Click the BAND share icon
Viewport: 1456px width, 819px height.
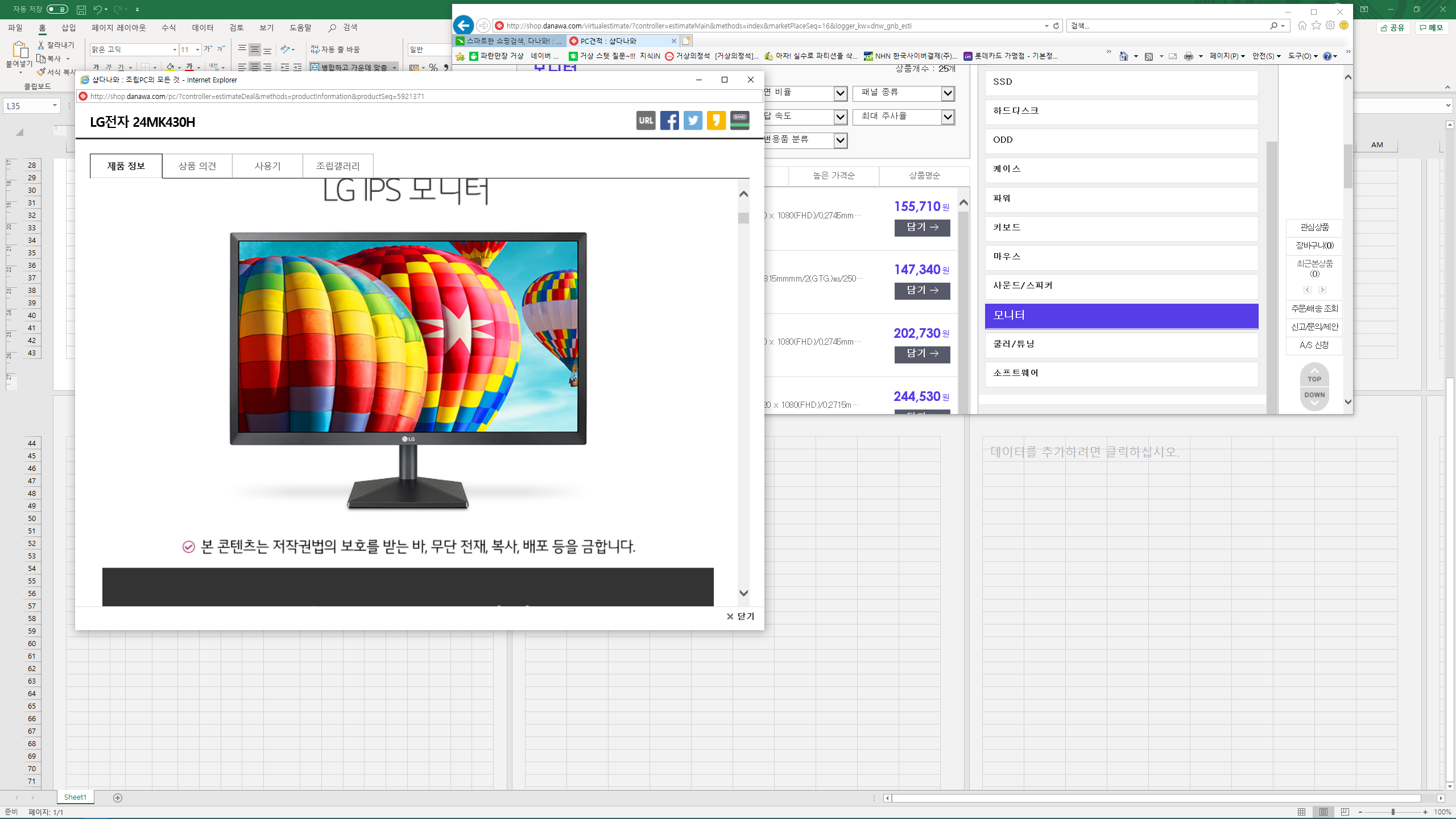tap(739, 121)
